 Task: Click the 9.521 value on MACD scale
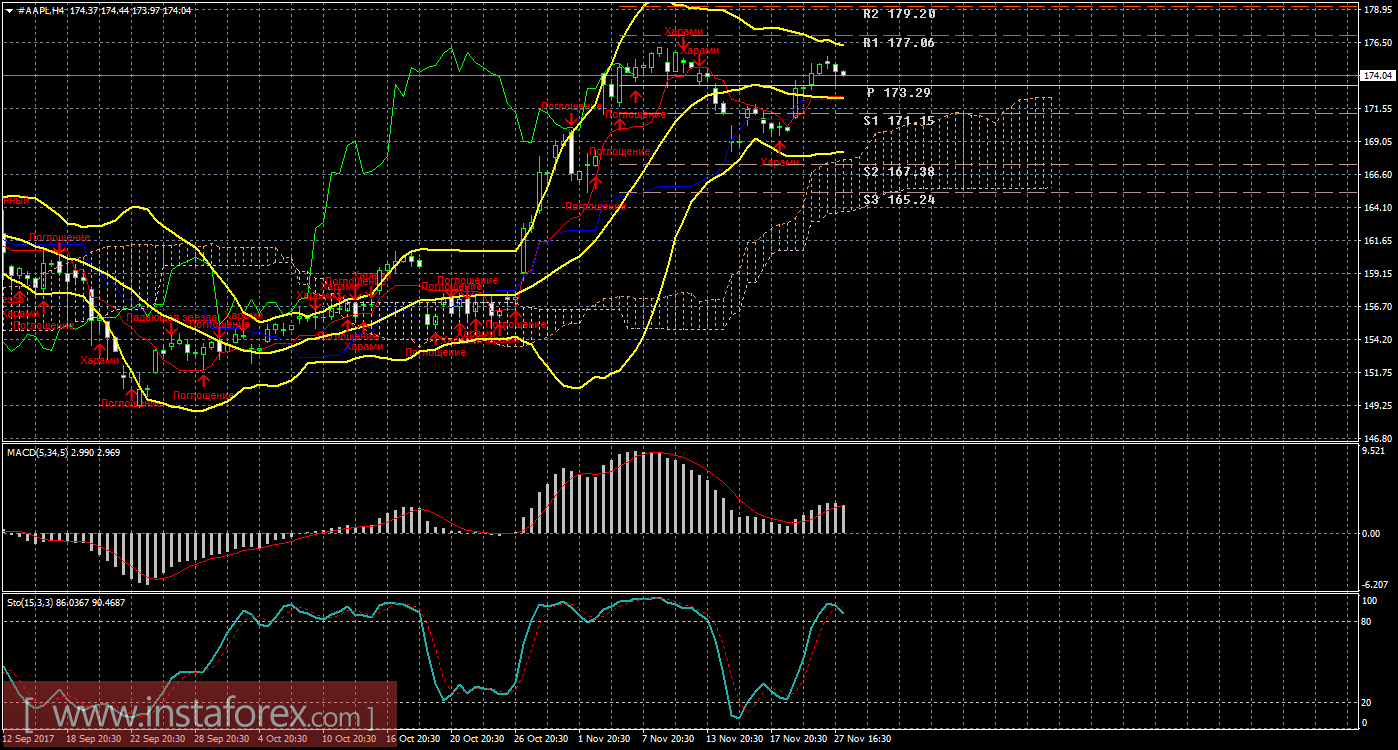[1371, 451]
